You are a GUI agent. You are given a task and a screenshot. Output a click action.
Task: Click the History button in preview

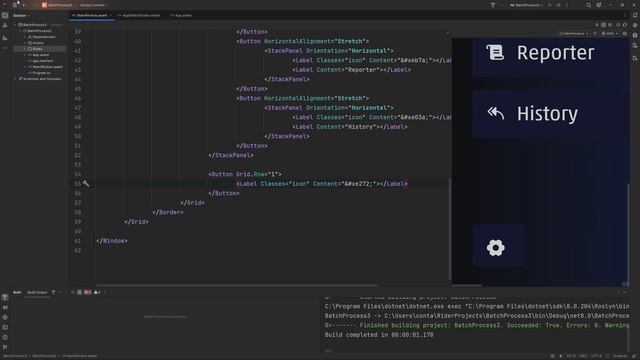pos(550,114)
